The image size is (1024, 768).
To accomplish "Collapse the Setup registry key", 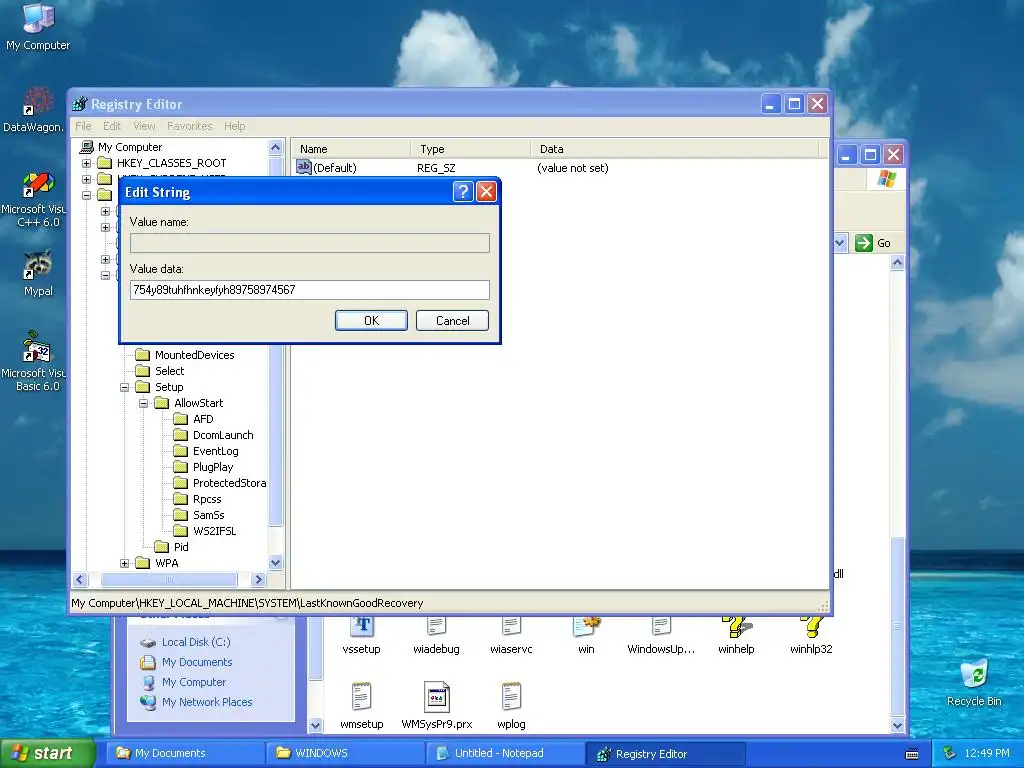I will (x=124, y=387).
